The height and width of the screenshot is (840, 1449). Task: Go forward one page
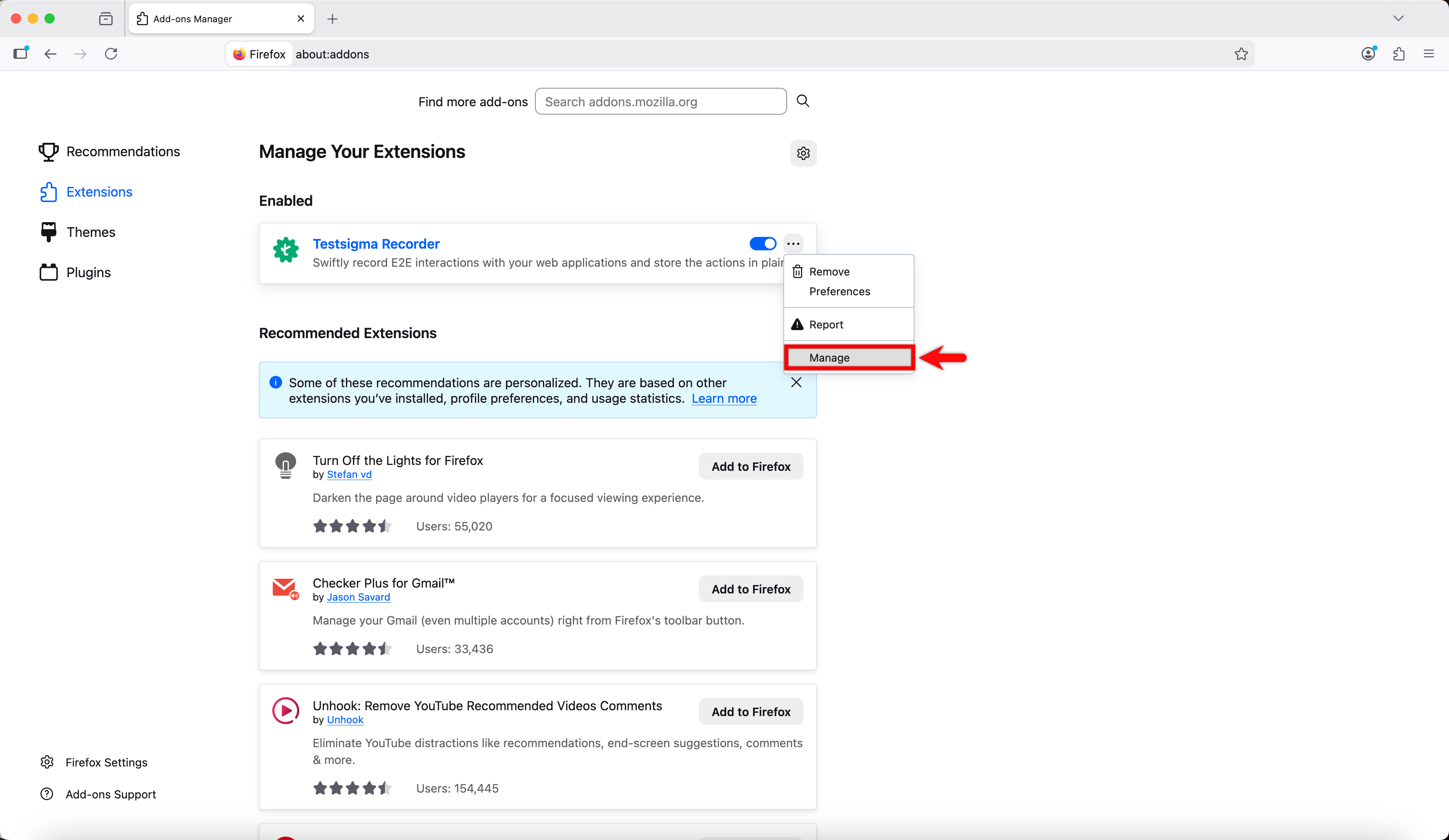(x=81, y=54)
